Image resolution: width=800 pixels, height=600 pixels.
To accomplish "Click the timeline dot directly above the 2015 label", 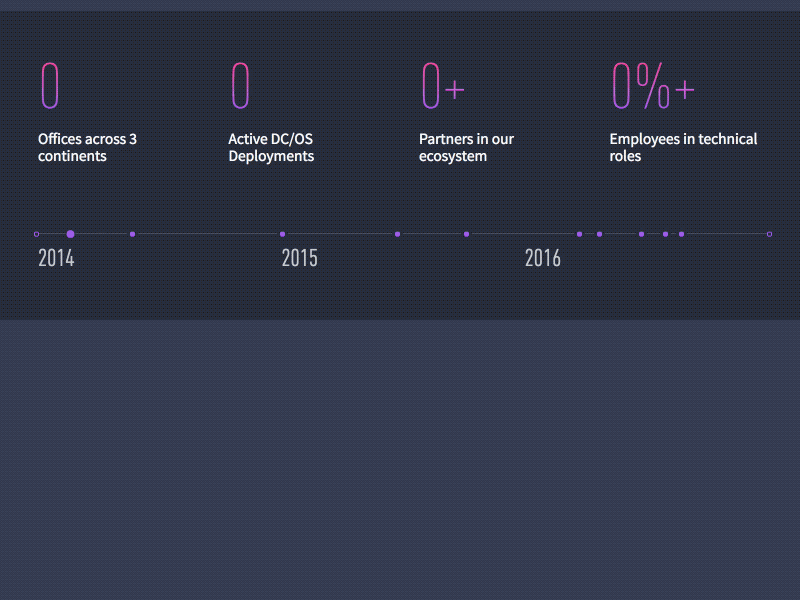I will pos(281,233).
